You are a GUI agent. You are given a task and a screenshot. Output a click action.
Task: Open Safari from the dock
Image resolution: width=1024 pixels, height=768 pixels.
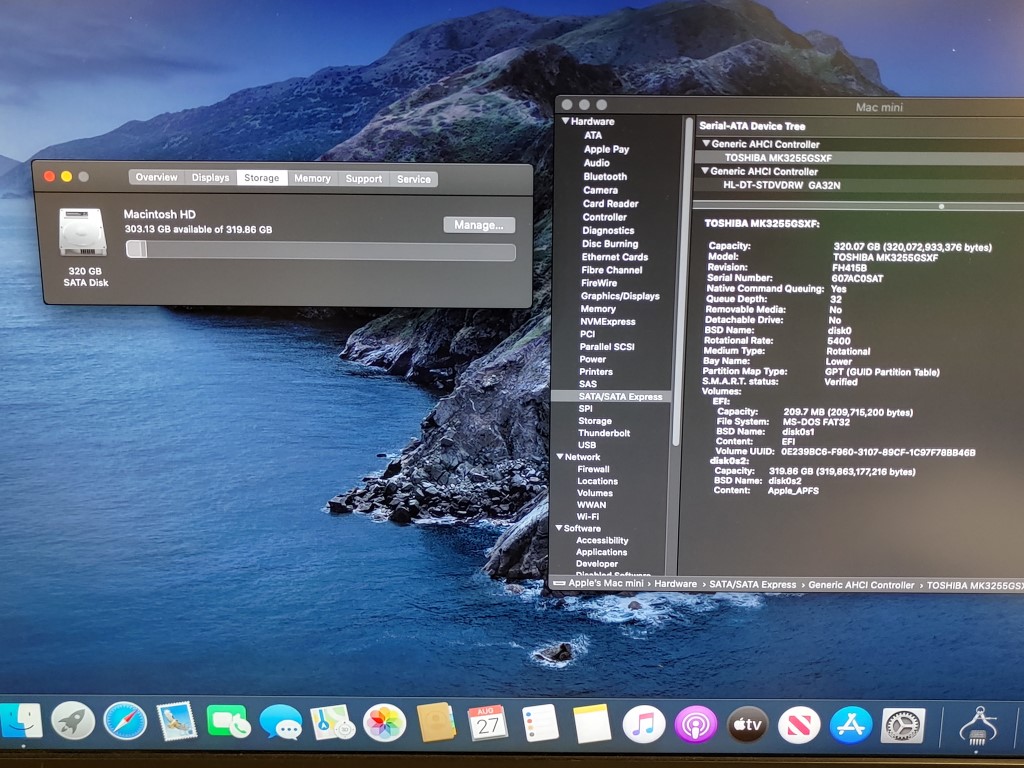125,721
